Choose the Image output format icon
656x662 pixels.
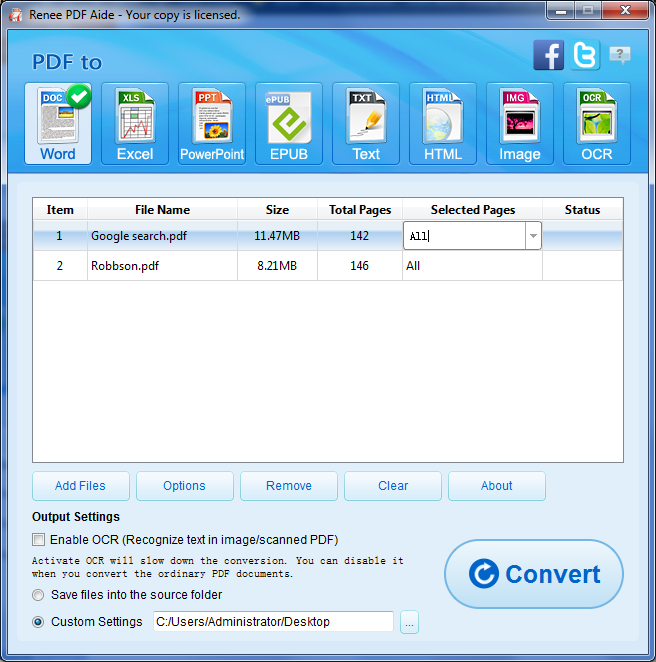(x=520, y=124)
